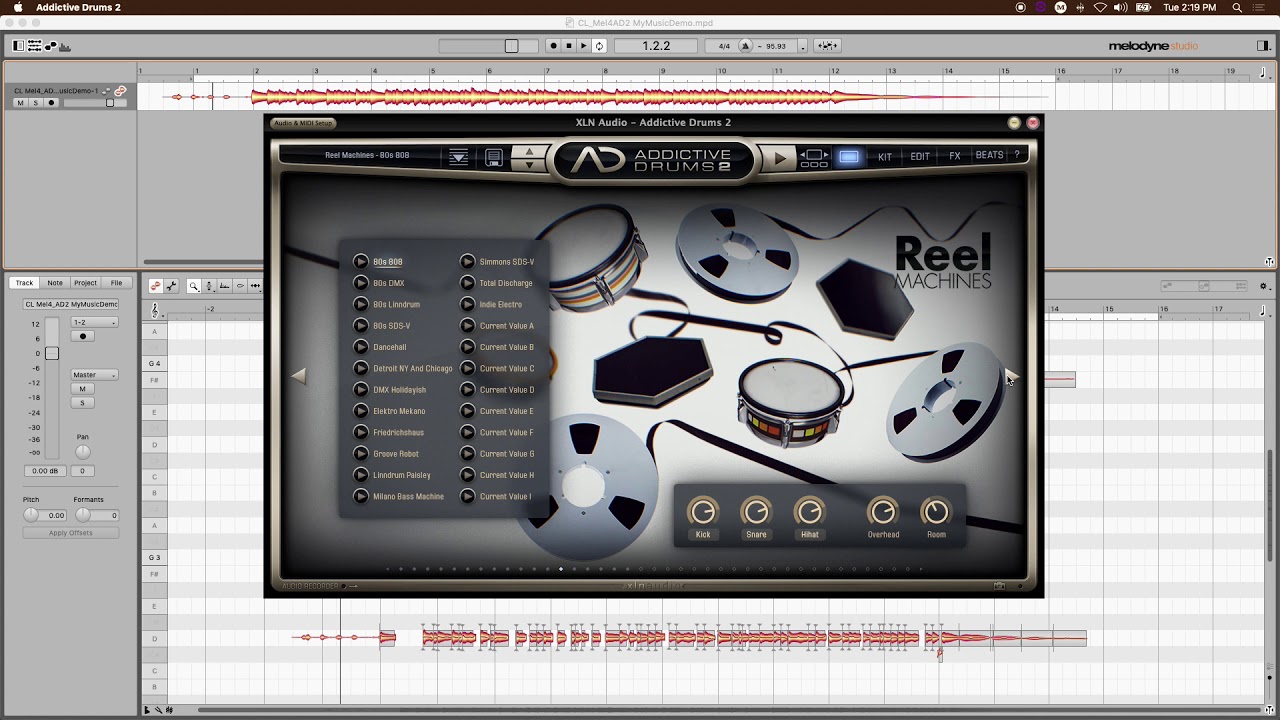Open the File inspector tab

point(116,283)
